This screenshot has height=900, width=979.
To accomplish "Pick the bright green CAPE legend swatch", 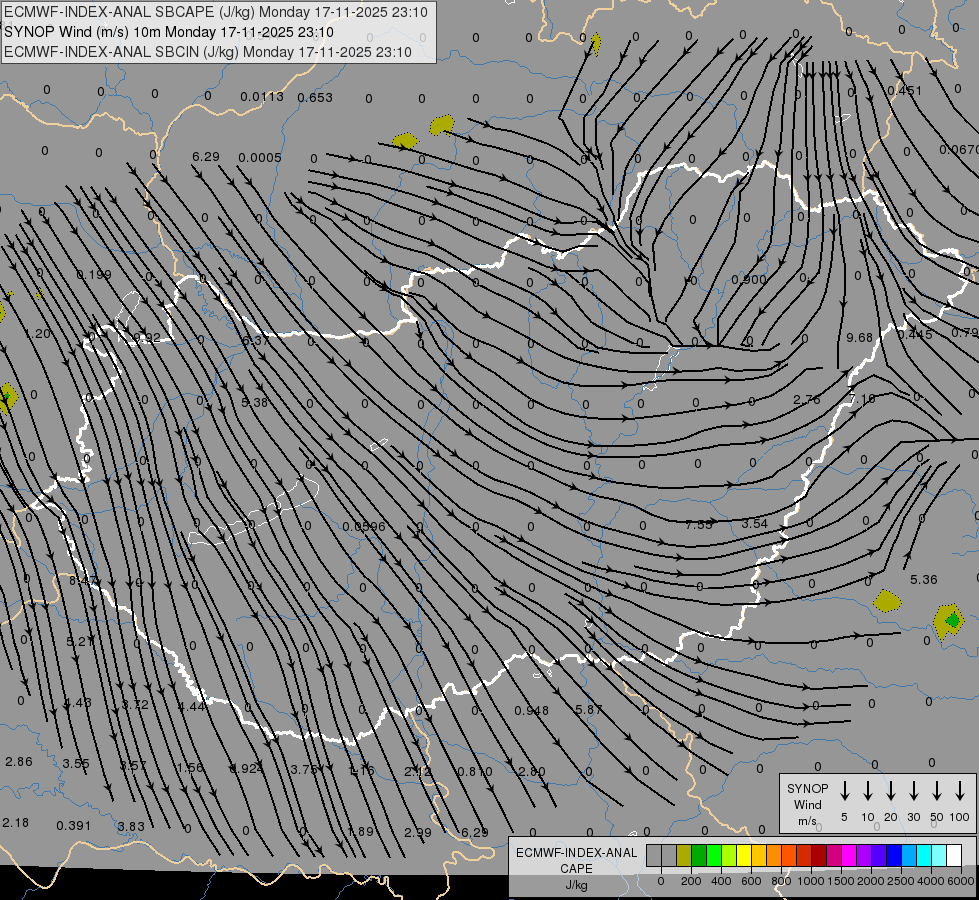I will 714,855.
